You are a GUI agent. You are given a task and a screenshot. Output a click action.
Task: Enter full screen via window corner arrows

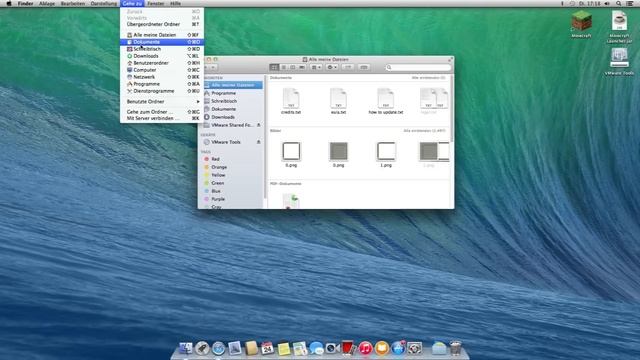pyautogui.click(x=450, y=60)
